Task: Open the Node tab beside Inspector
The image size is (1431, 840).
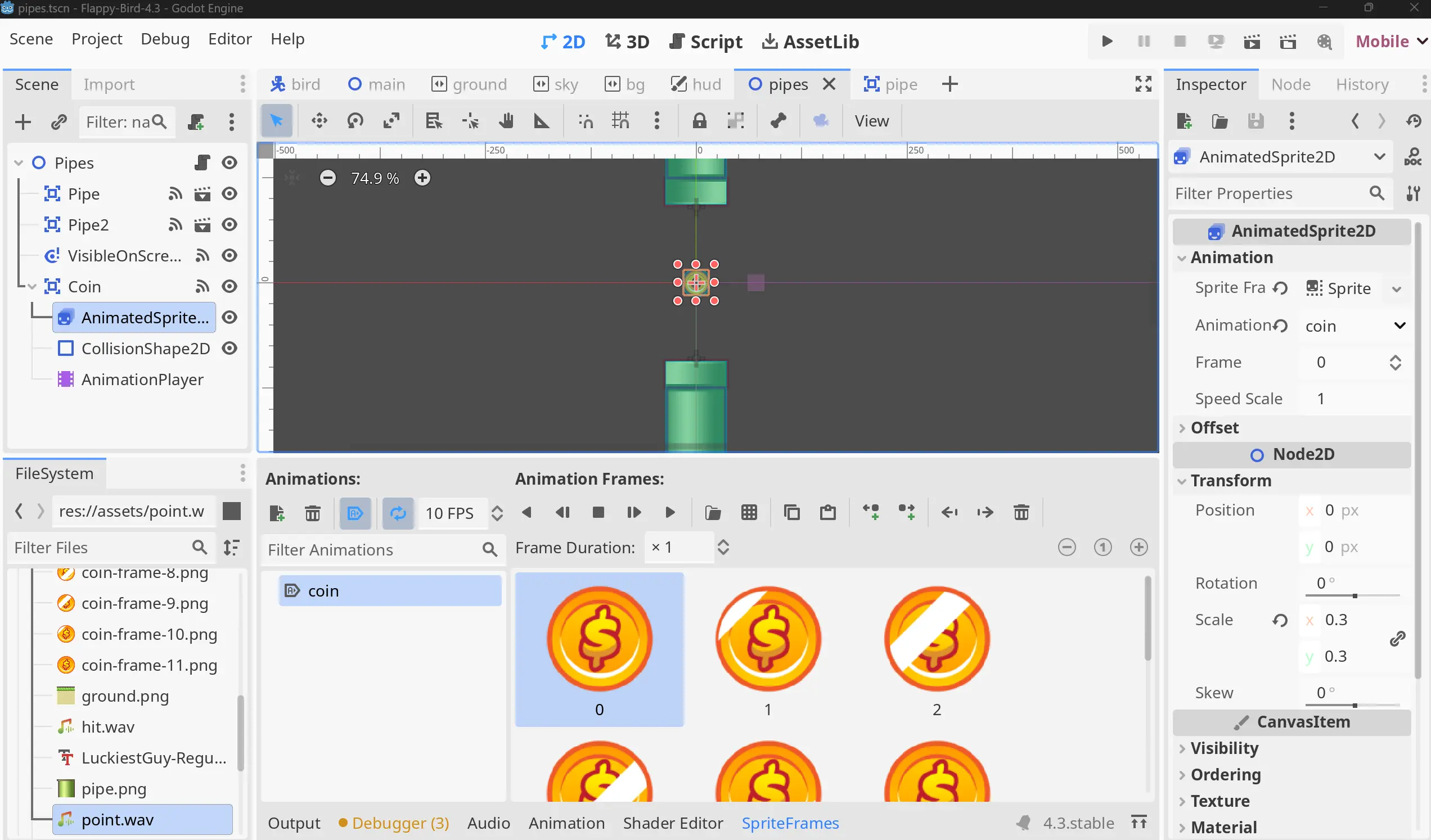Action: pyautogui.click(x=1290, y=84)
